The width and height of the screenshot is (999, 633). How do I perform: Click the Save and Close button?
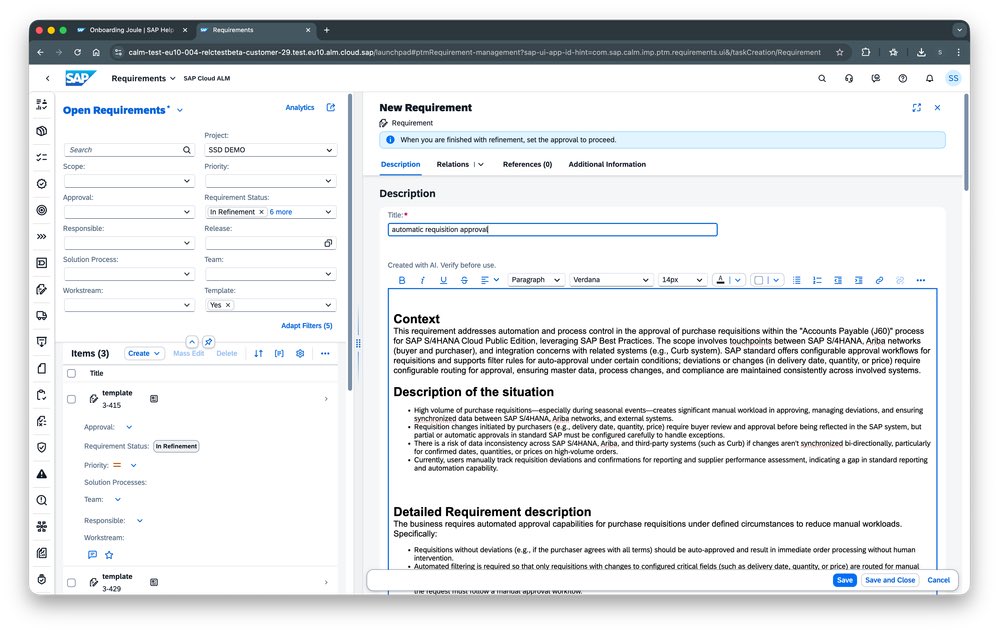(x=889, y=579)
